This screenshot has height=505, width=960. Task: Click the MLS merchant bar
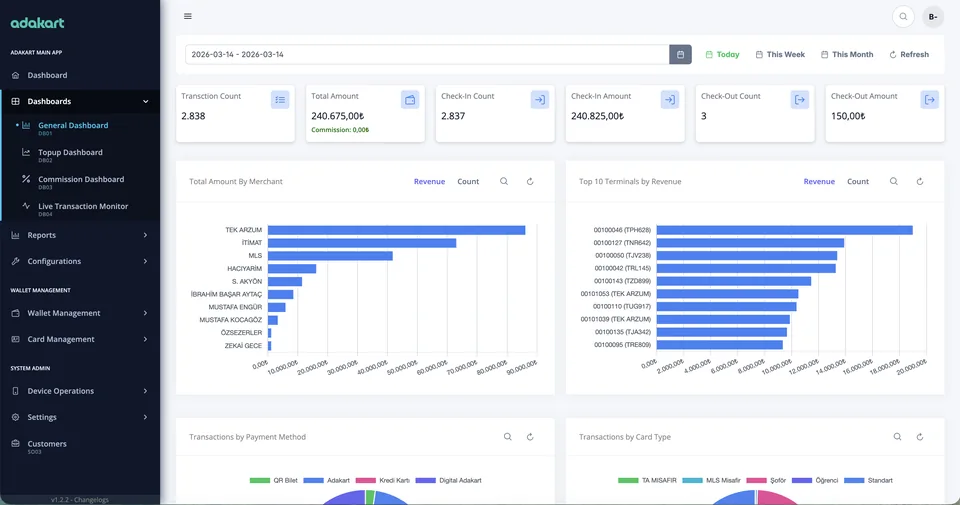click(x=330, y=256)
